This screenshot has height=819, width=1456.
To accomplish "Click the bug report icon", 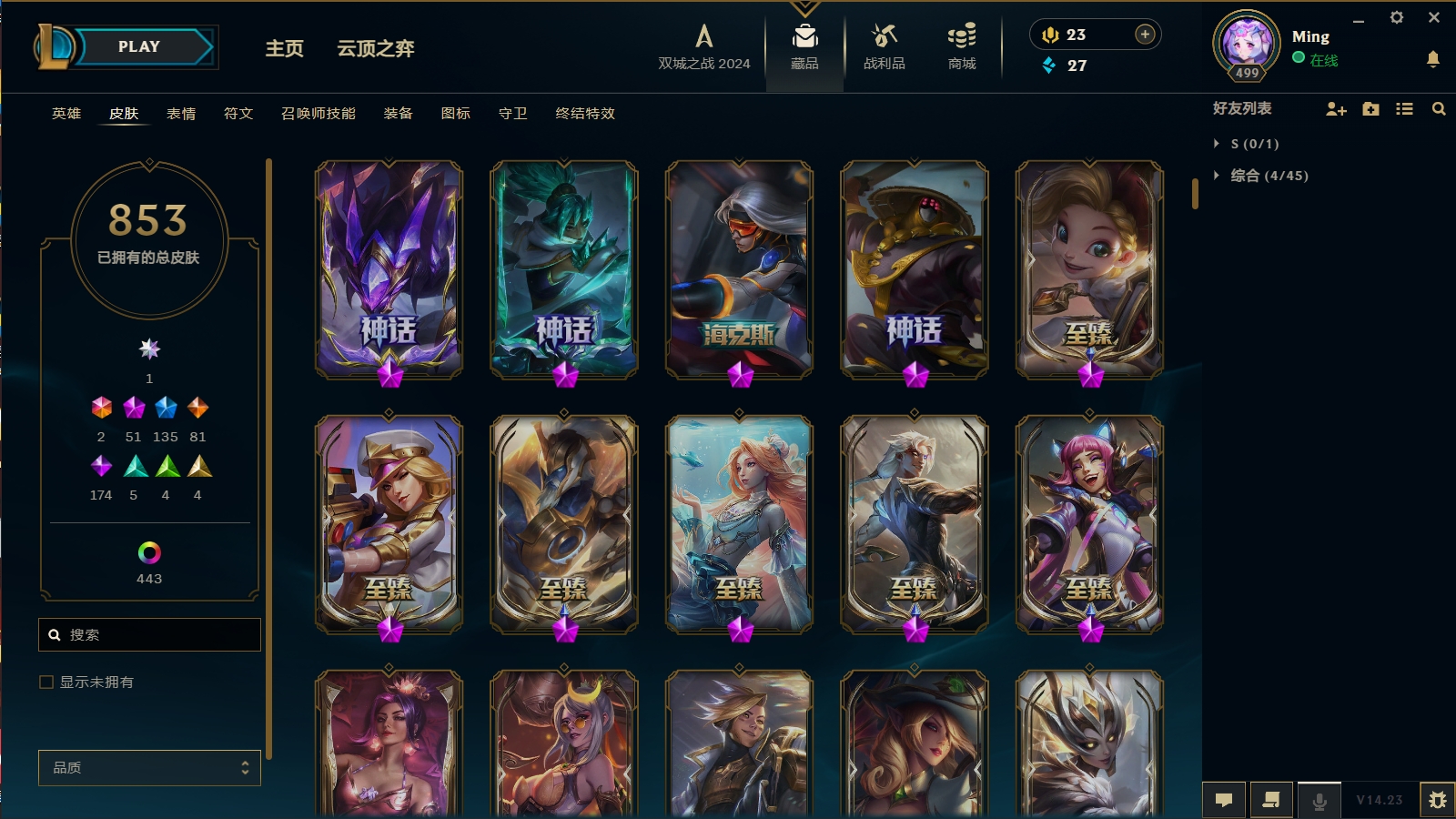I will [1438, 800].
